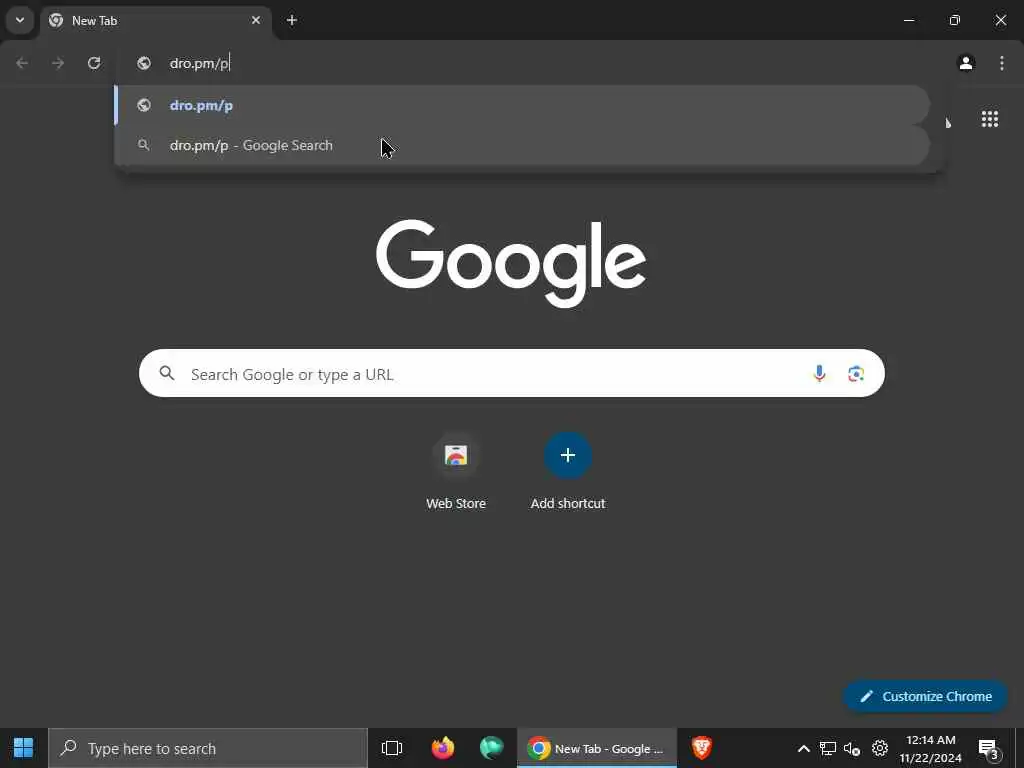Launch Brave browser from the taskbar
Screen dimensions: 1024x768
[702, 748]
